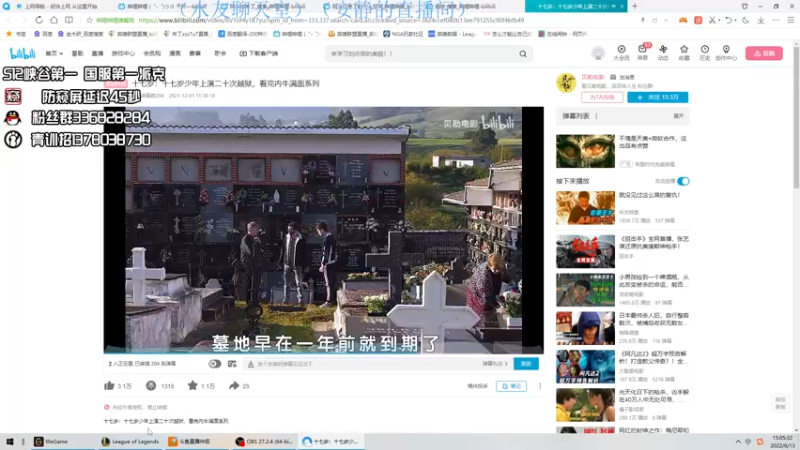Viewport: 800px width, 450px height.
Task: Click the Bilibili search input field
Action: [x=421, y=54]
